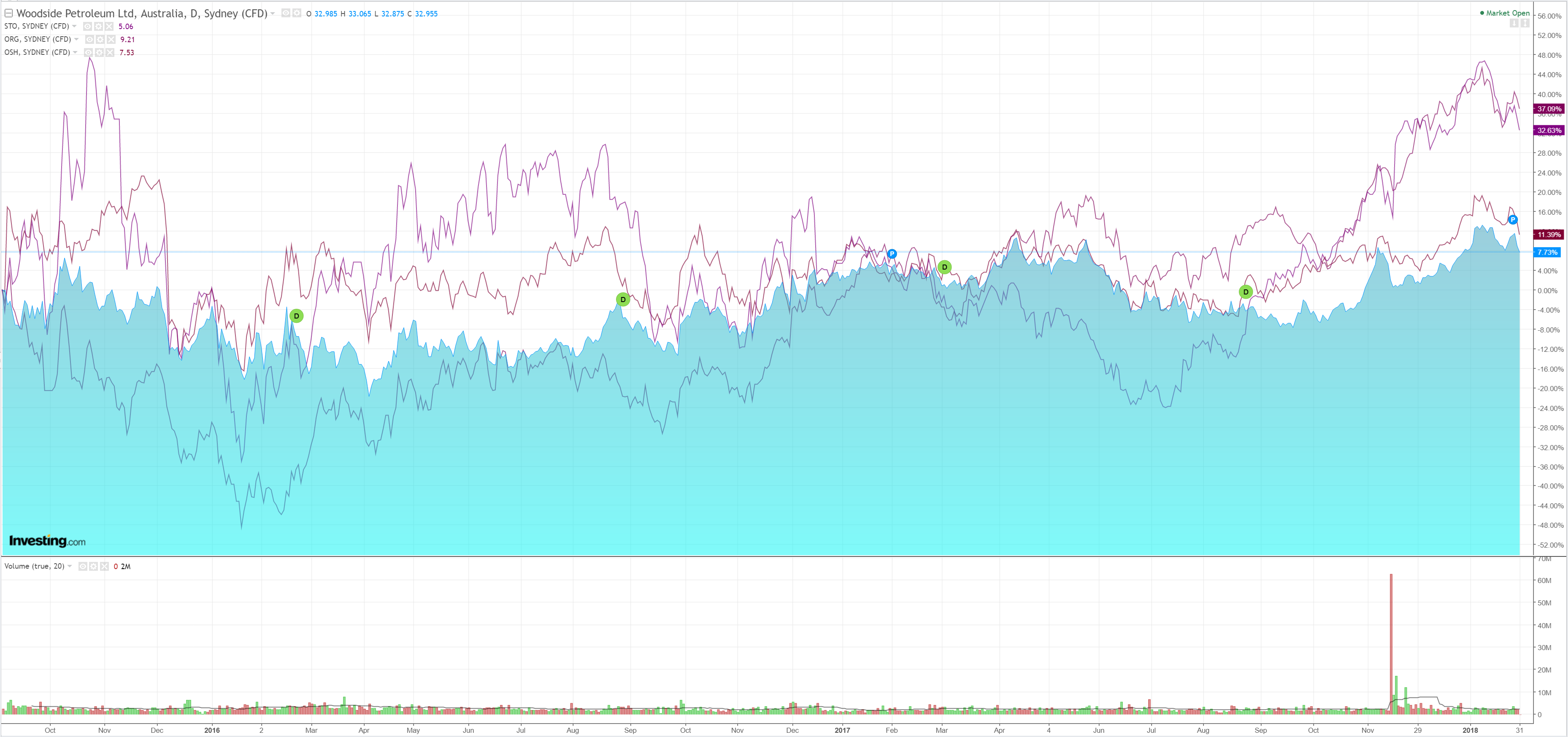Click the blue P marker near Feb 2017
The height and width of the screenshot is (737, 1568).
click(x=892, y=254)
